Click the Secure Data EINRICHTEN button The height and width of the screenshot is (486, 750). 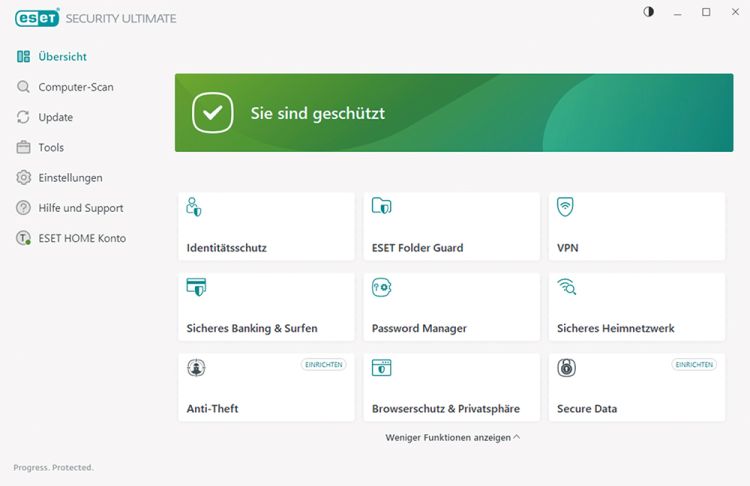[694, 364]
